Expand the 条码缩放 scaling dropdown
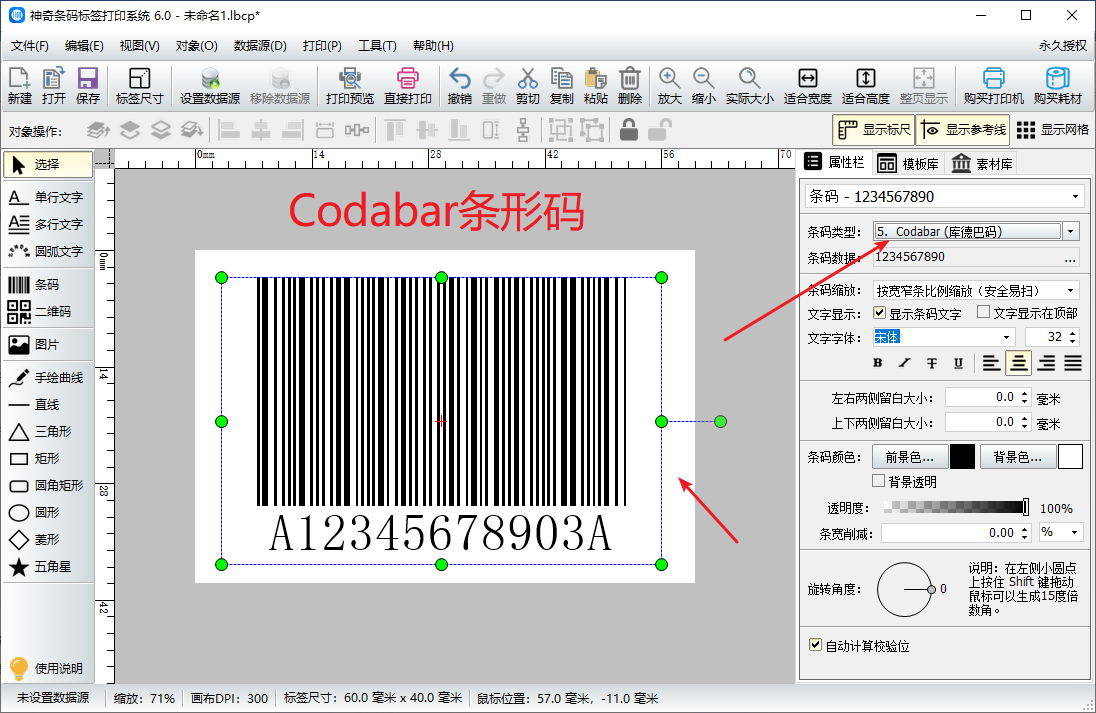Screen dimensions: 1096x713 point(1070,290)
